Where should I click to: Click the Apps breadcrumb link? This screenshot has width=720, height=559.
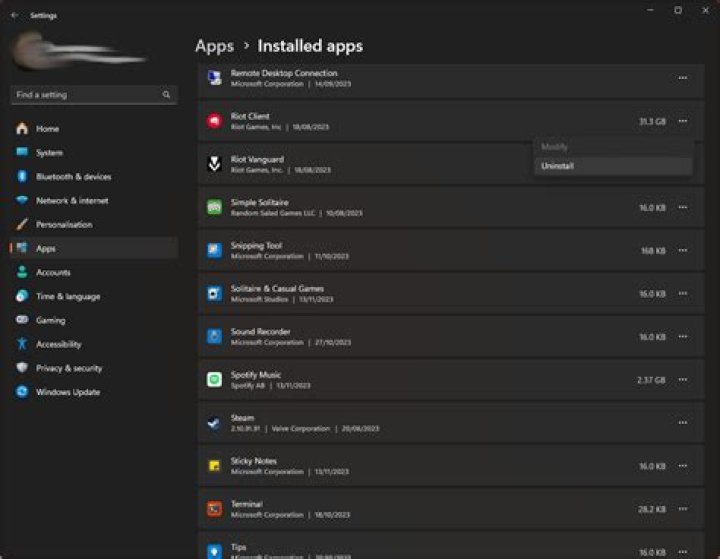coord(214,46)
